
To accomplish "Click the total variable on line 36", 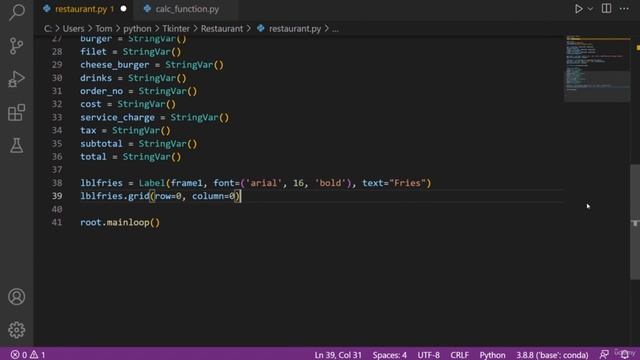I will click(x=93, y=157).
